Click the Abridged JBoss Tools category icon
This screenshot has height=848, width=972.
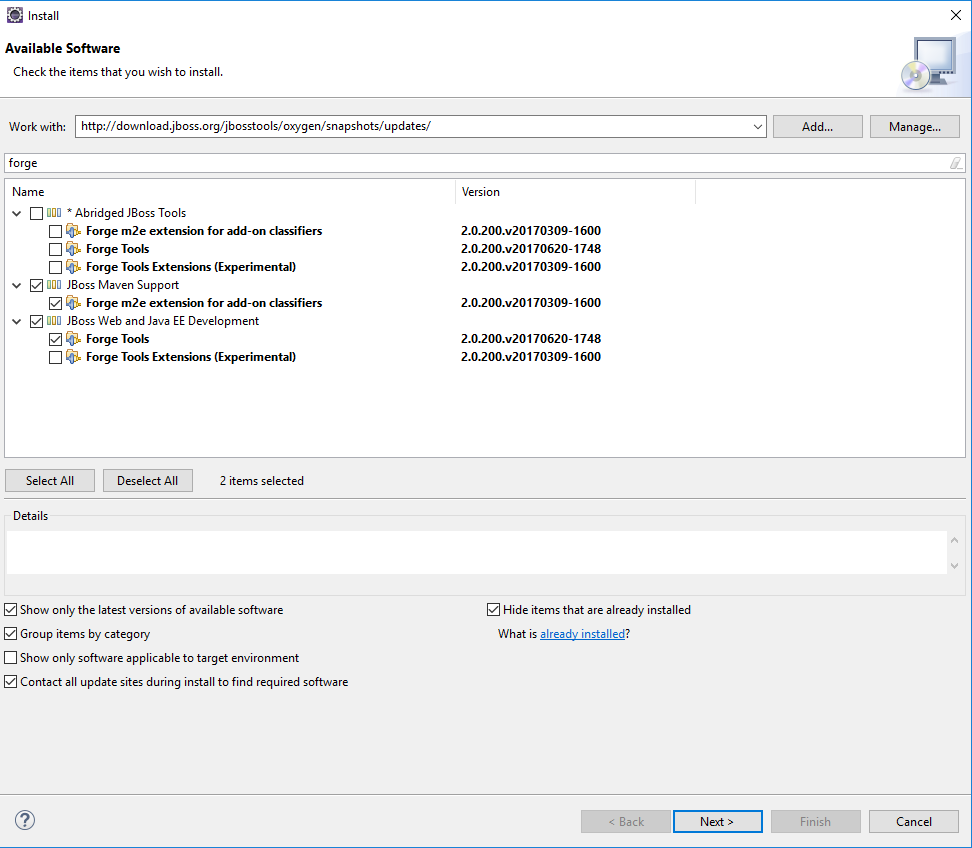[54, 213]
